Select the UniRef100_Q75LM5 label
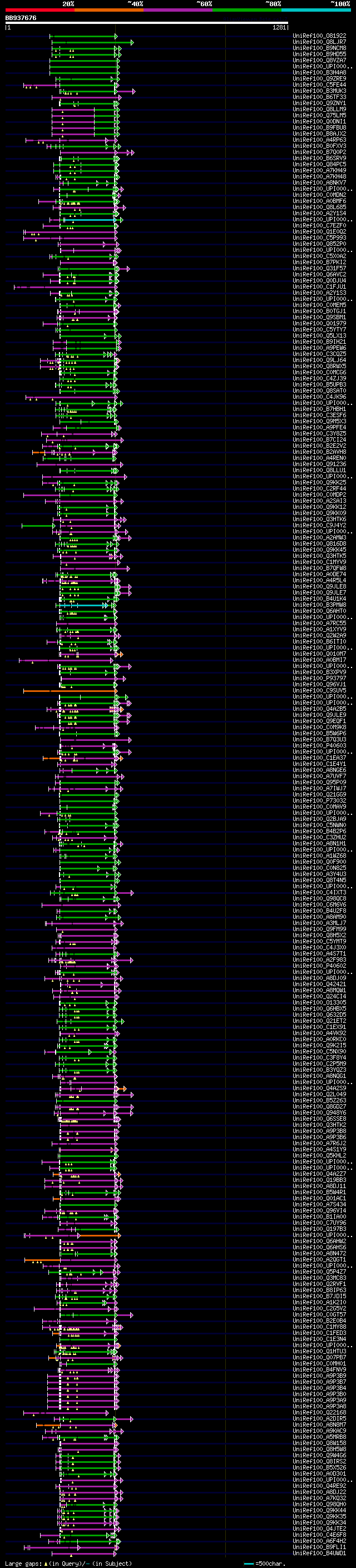 click(x=319, y=115)
